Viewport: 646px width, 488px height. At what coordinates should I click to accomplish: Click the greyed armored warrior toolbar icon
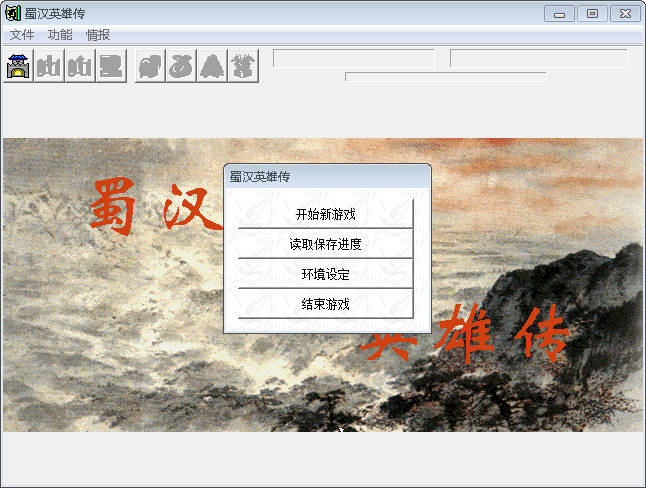click(x=243, y=66)
